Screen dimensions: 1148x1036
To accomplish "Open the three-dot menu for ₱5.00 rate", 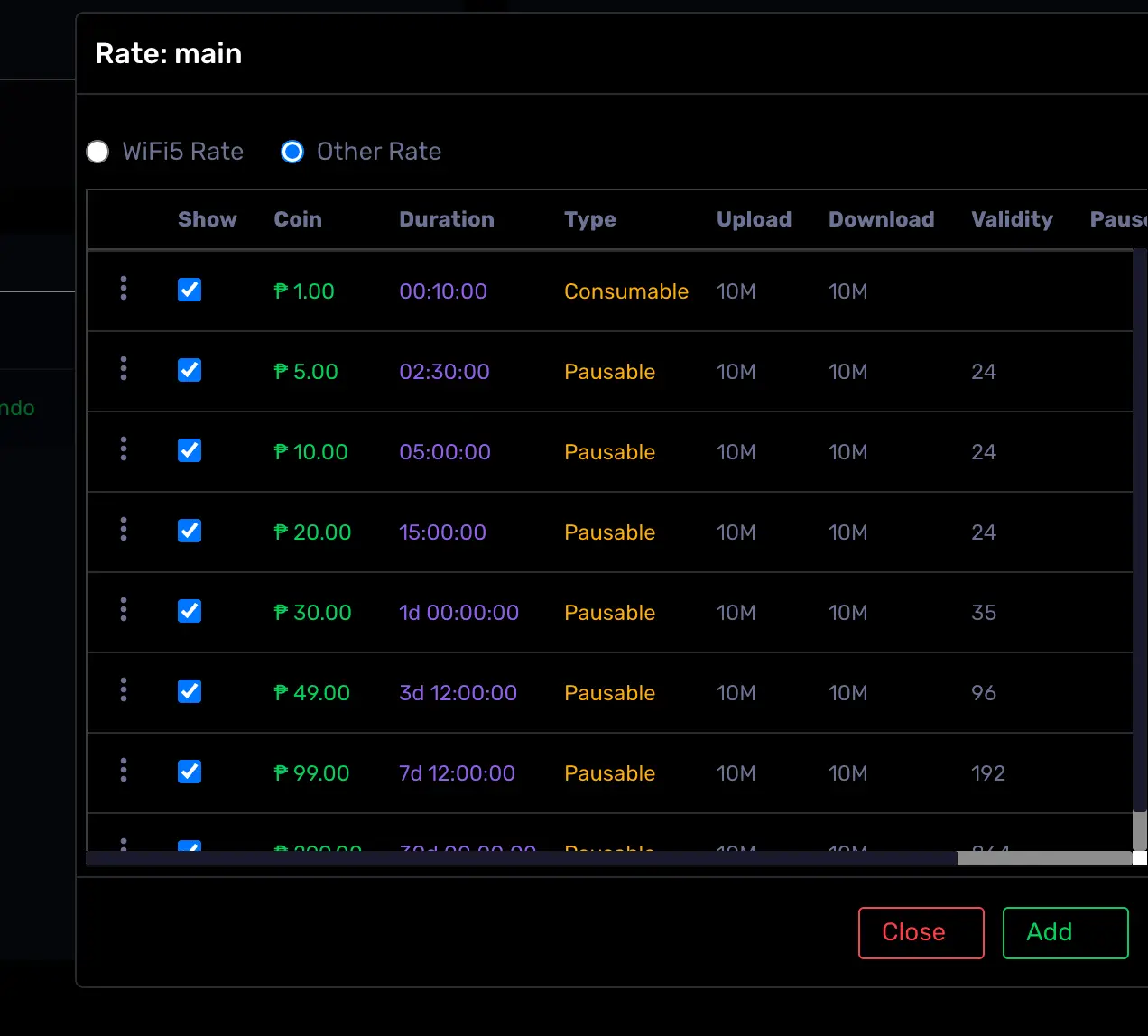I will tap(124, 368).
